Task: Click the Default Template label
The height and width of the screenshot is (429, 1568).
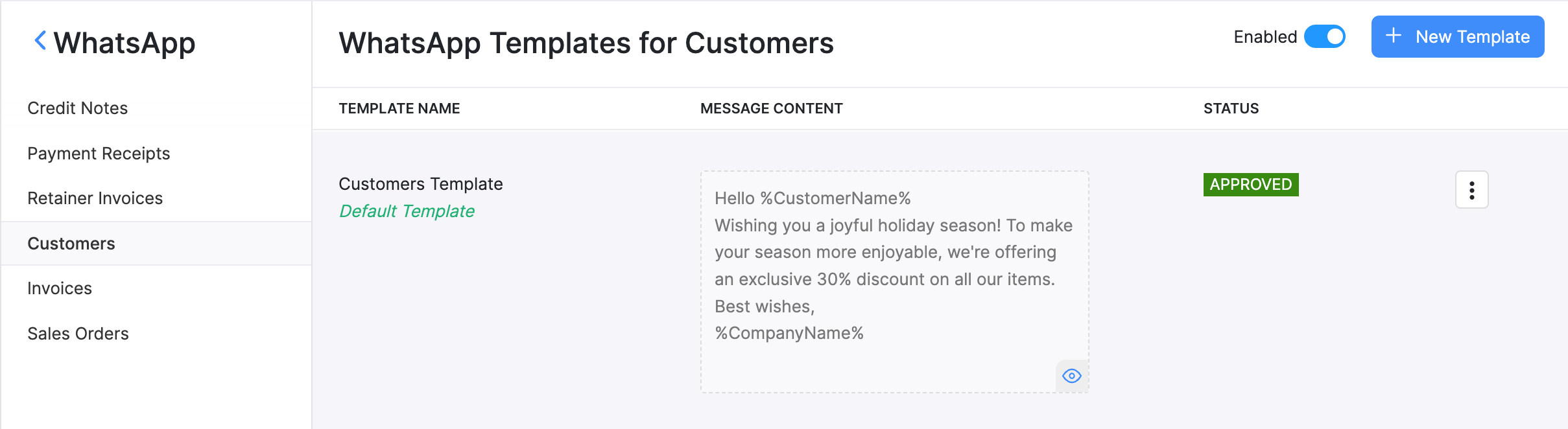Action: 407,211
